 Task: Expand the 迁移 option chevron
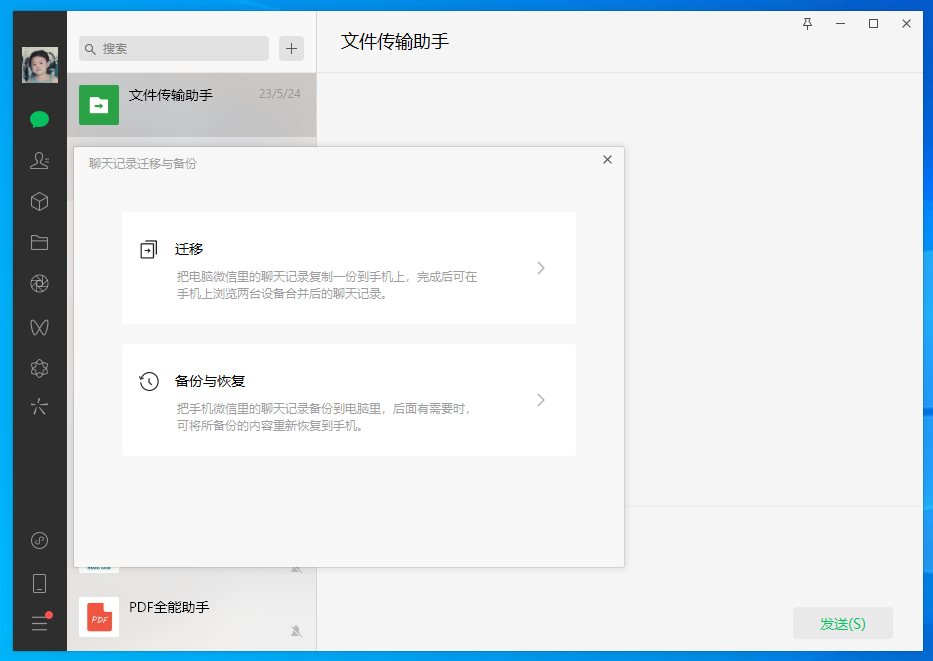click(x=541, y=267)
